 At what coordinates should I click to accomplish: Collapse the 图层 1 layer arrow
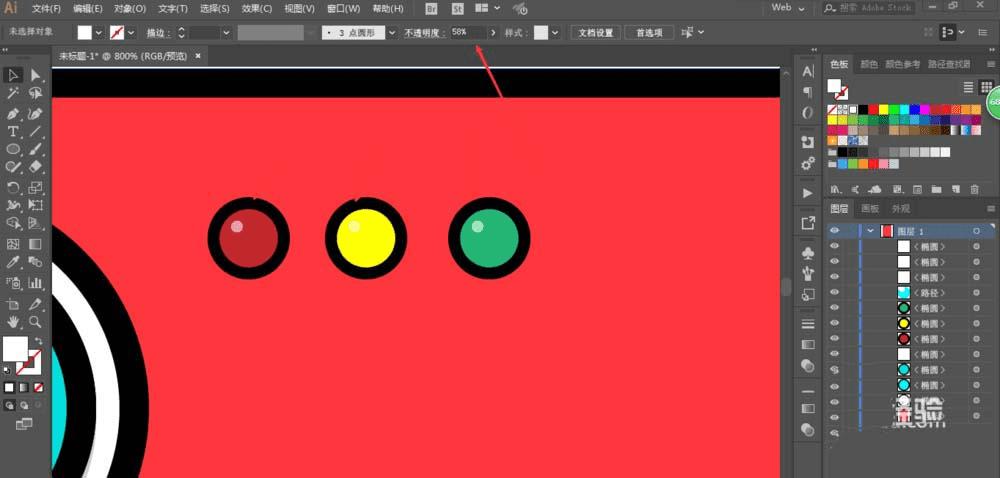[x=871, y=231]
